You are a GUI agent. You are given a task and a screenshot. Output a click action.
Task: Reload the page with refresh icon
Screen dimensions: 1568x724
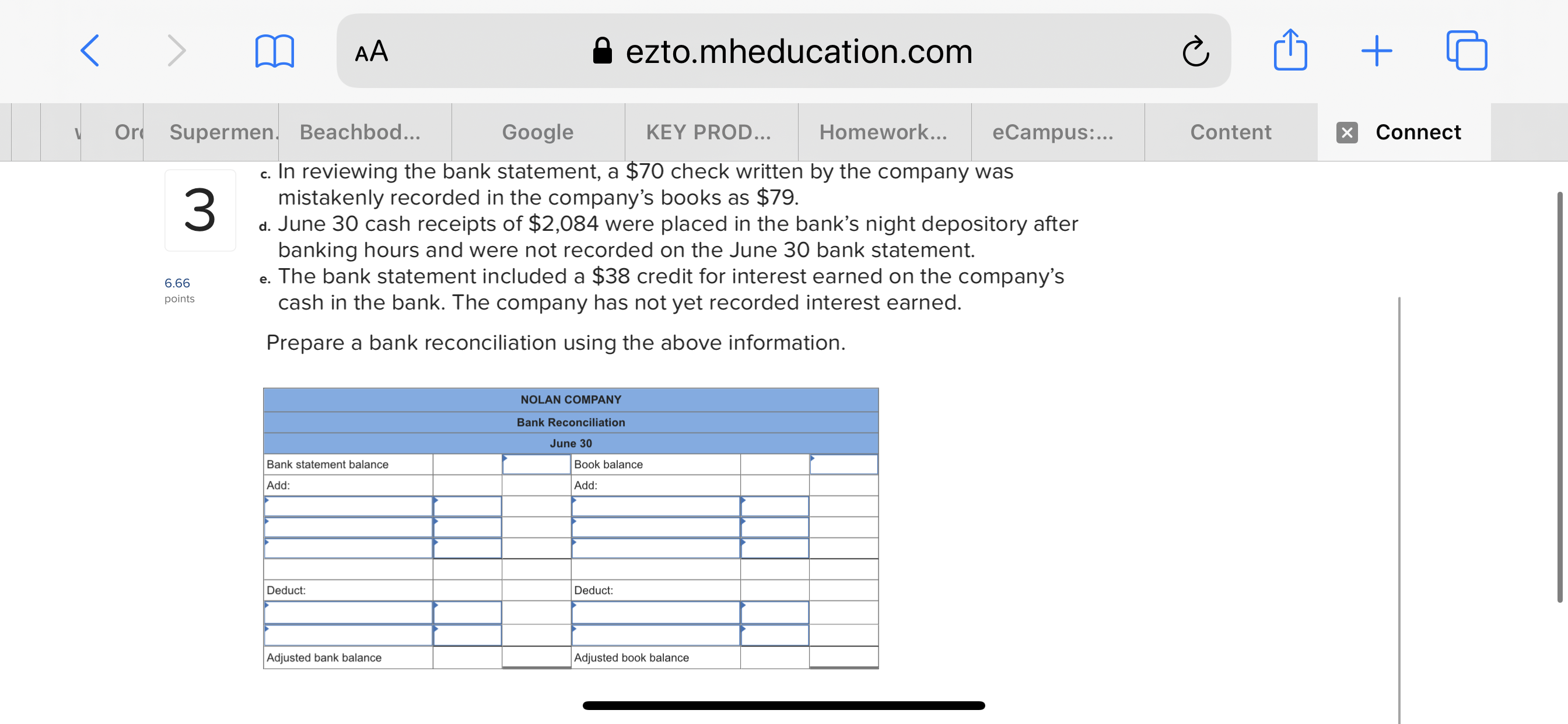click(1195, 51)
